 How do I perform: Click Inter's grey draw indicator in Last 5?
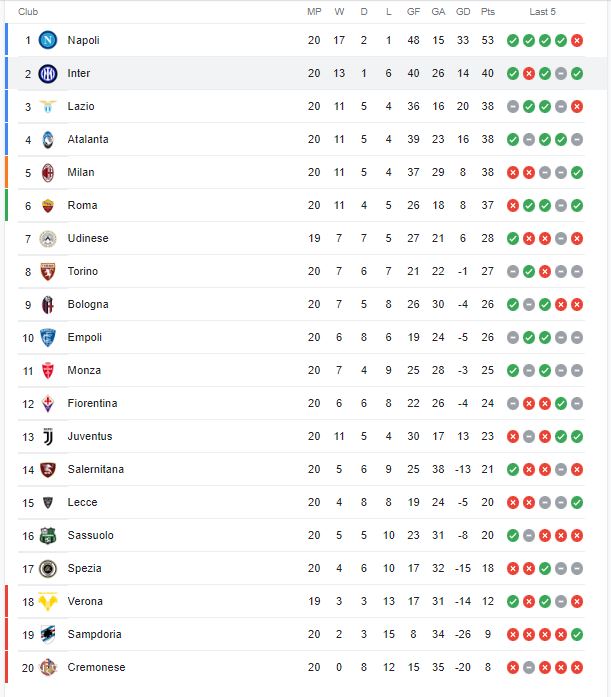pyautogui.click(x=561, y=73)
